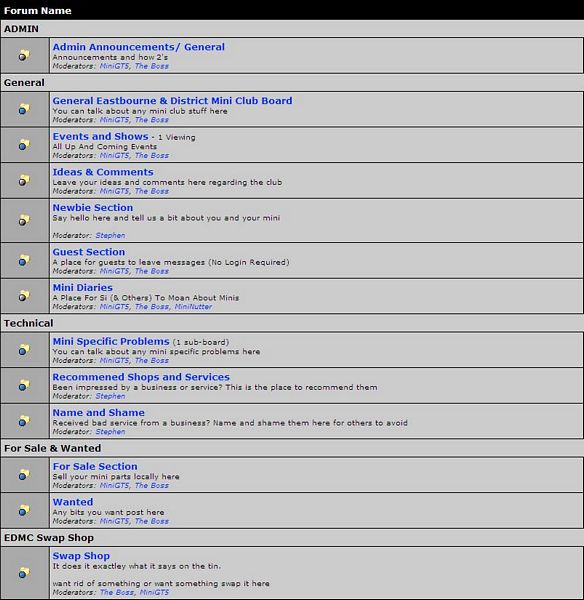Image resolution: width=584 pixels, height=600 pixels.
Task: Click the board icon next to Swap Shop
Action: 24,573
